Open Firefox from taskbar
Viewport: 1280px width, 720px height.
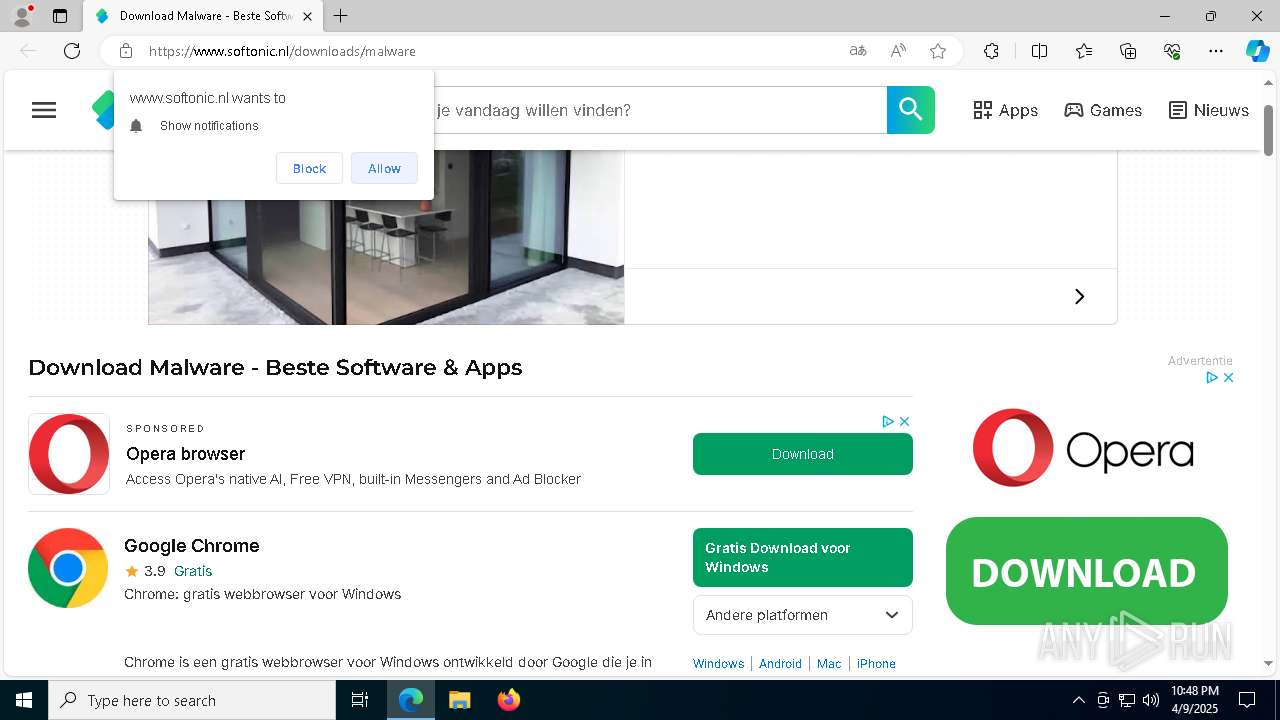[508, 700]
